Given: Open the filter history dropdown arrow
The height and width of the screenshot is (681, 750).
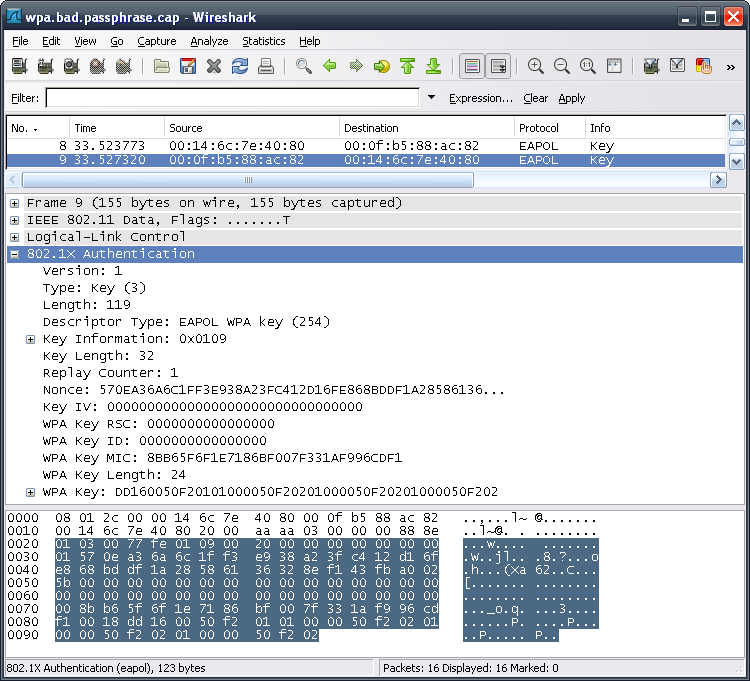Looking at the screenshot, I should (x=431, y=98).
